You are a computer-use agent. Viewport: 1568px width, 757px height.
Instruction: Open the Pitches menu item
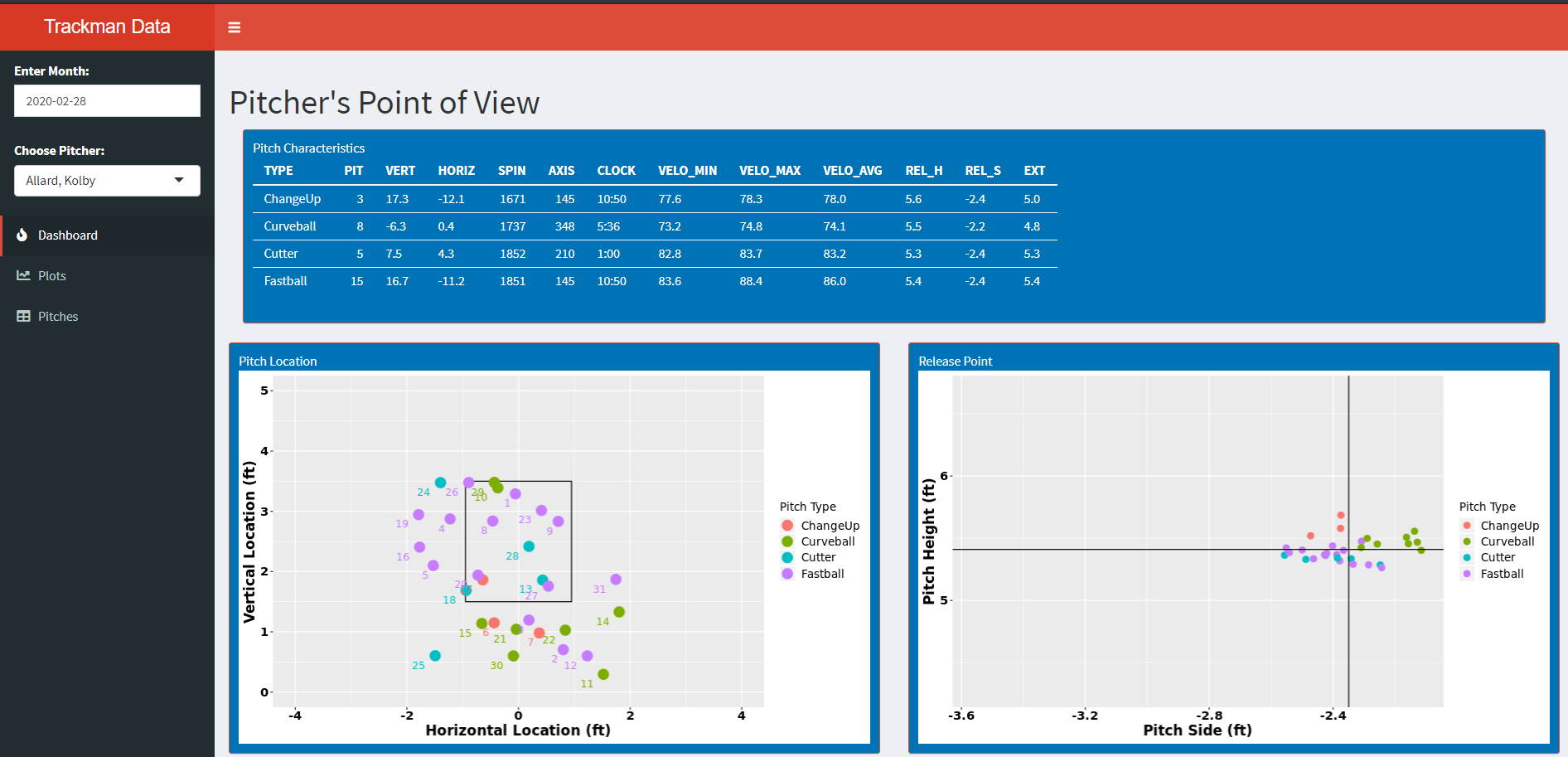pyautogui.click(x=107, y=317)
